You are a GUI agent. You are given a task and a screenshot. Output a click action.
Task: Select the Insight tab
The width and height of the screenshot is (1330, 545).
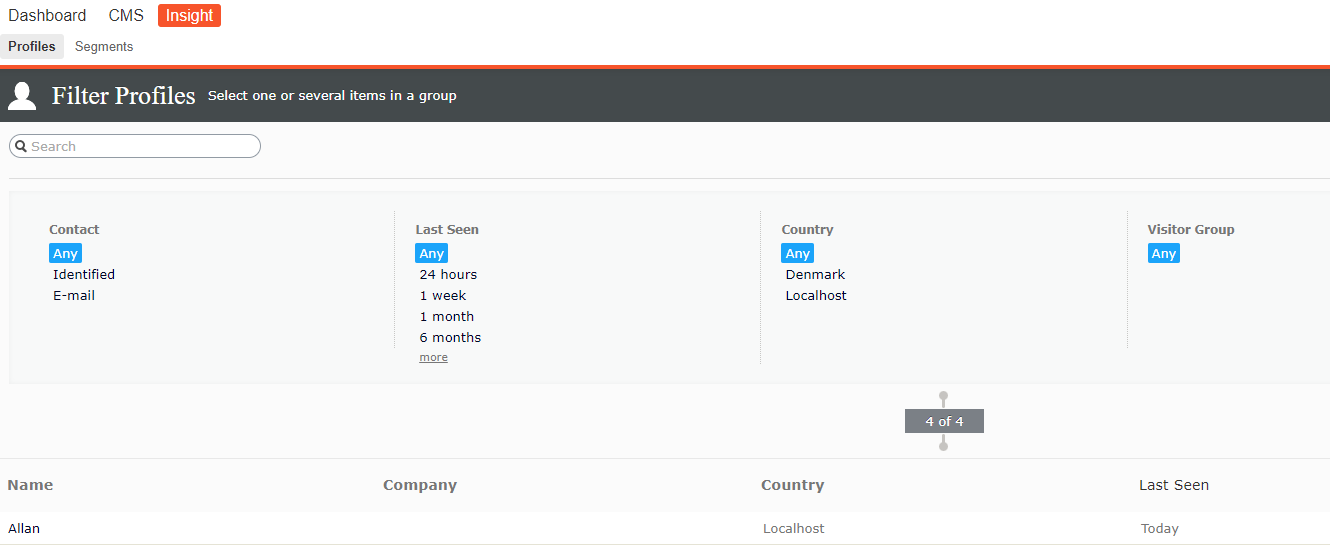189,16
